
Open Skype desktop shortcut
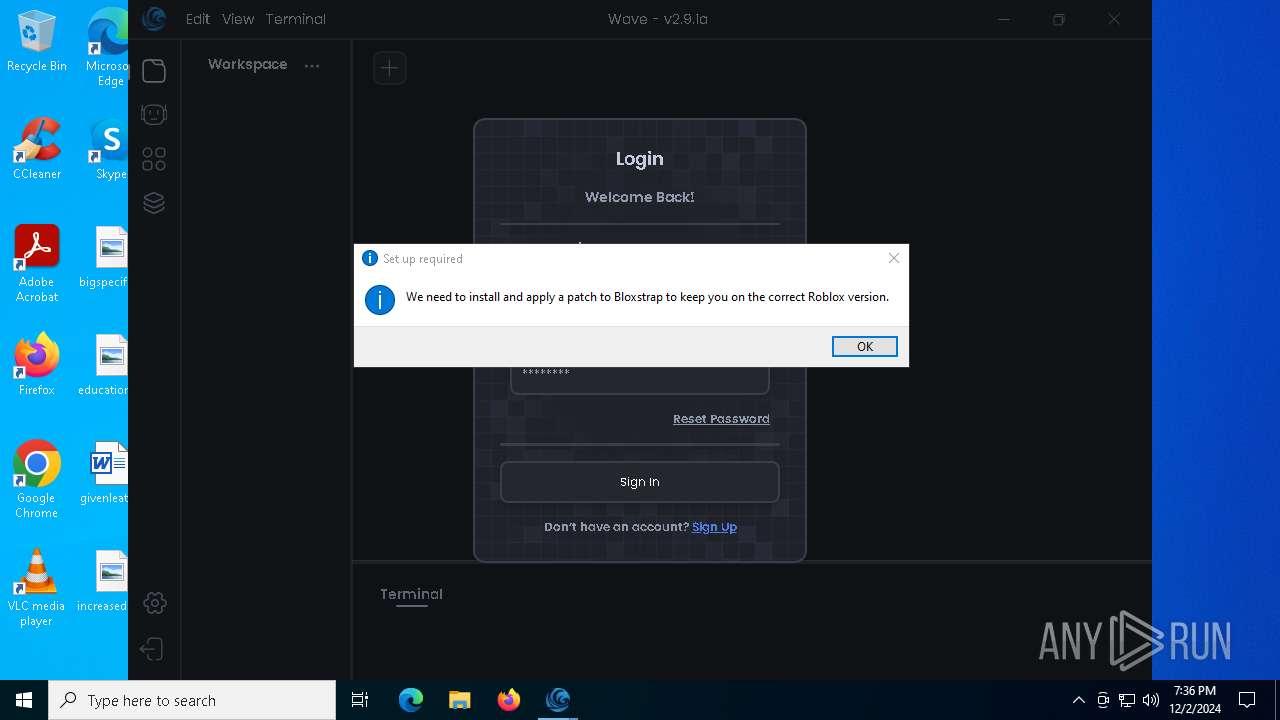[x=109, y=148]
